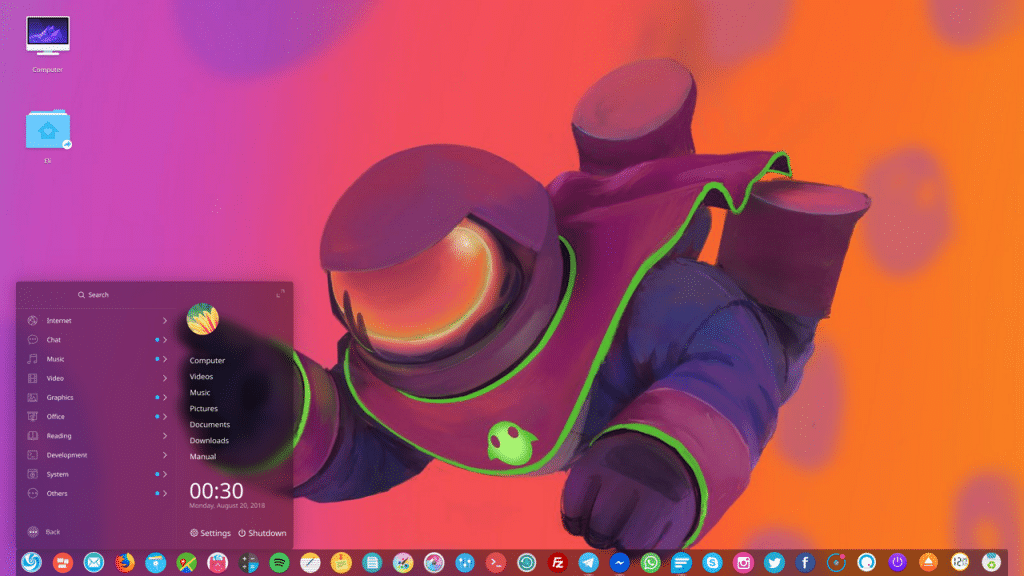The height and width of the screenshot is (576, 1024).
Task: Open the teal notes list icon in dock
Action: [372, 562]
